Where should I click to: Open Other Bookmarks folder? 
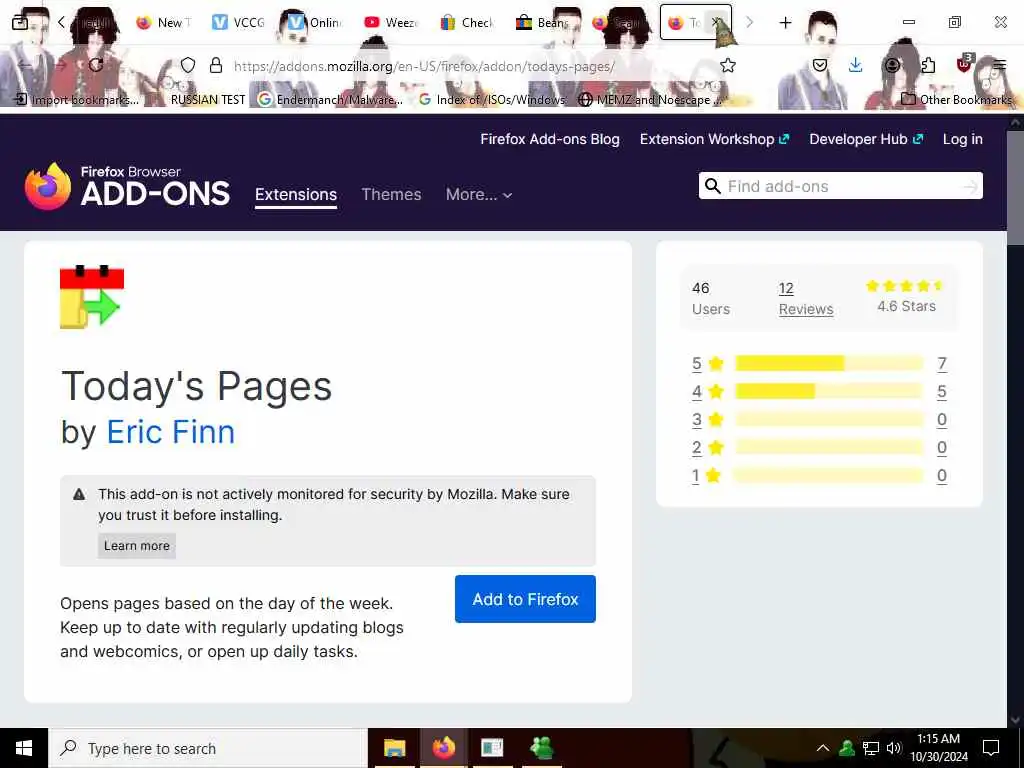coord(957,99)
